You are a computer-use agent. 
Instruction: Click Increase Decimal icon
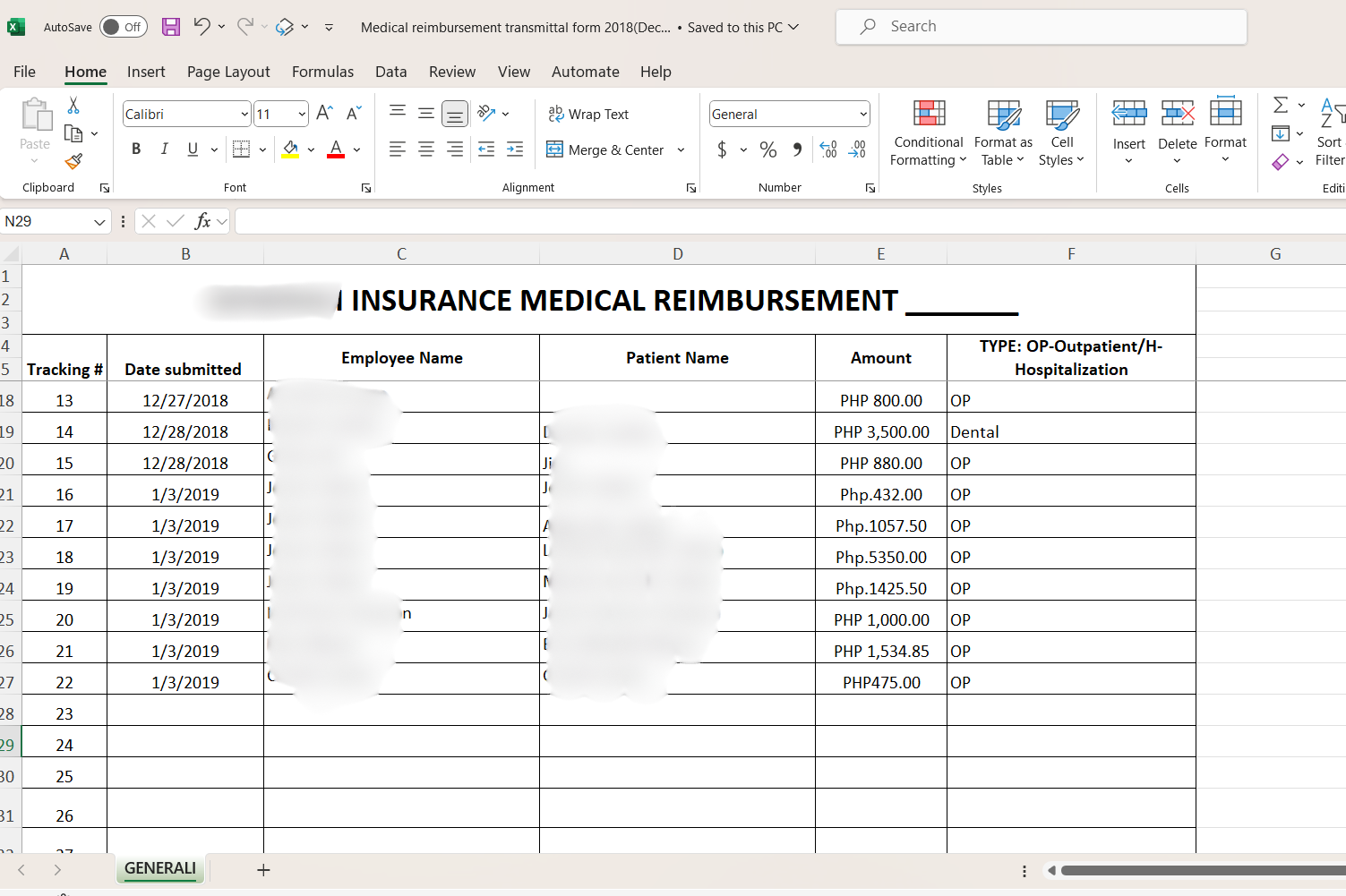coord(828,149)
